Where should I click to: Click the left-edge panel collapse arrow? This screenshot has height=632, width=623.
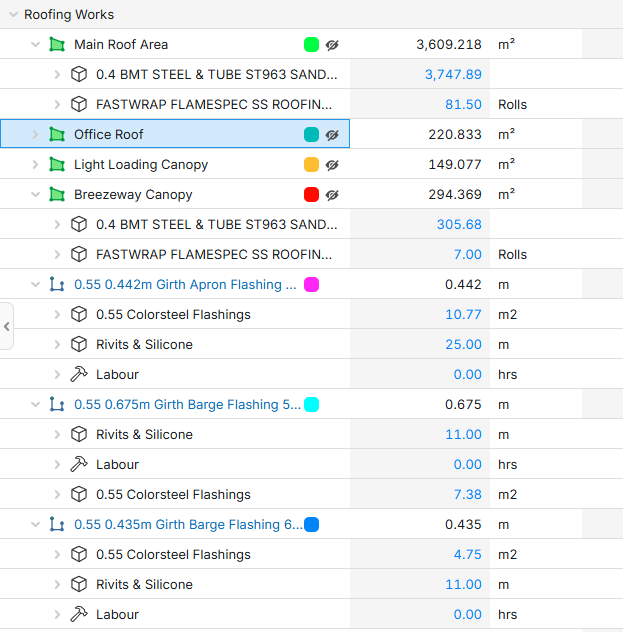tap(6, 326)
